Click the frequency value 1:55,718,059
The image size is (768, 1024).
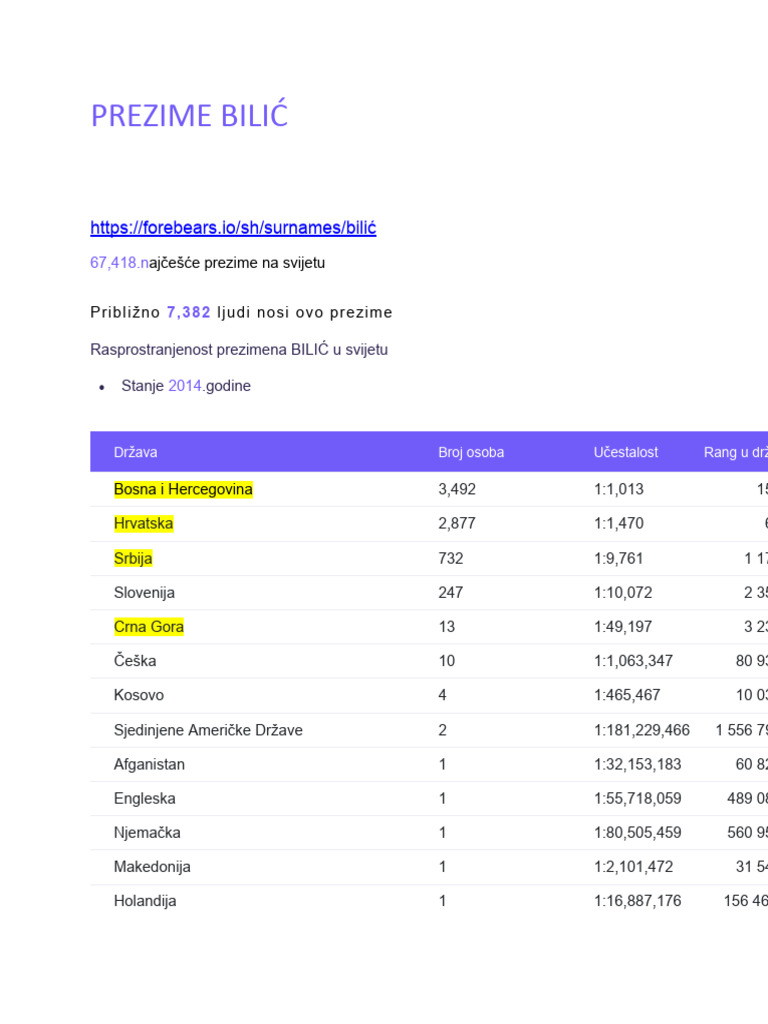(637, 798)
